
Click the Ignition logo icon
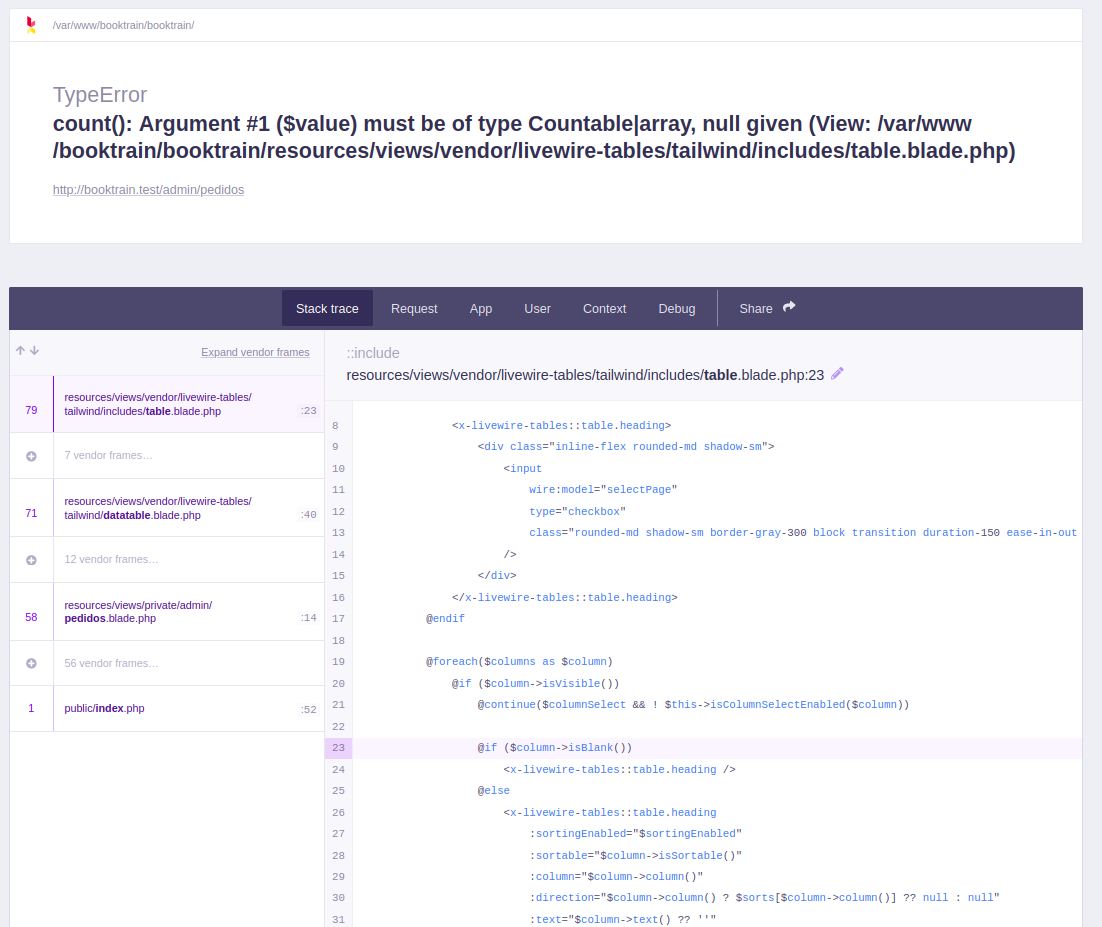[x=30, y=25]
